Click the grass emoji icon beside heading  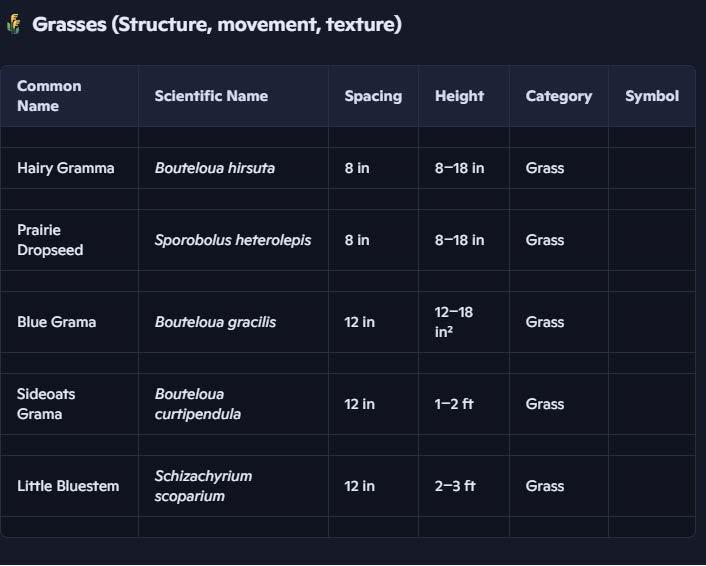point(13,25)
